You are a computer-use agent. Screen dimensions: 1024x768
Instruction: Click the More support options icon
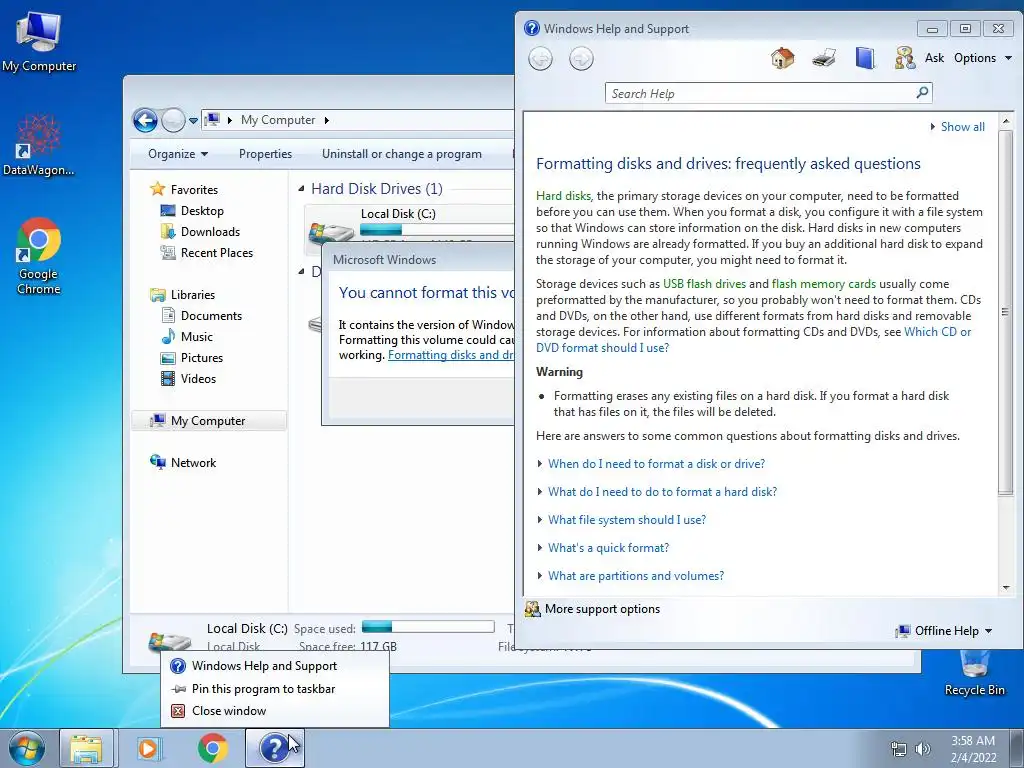tap(533, 609)
